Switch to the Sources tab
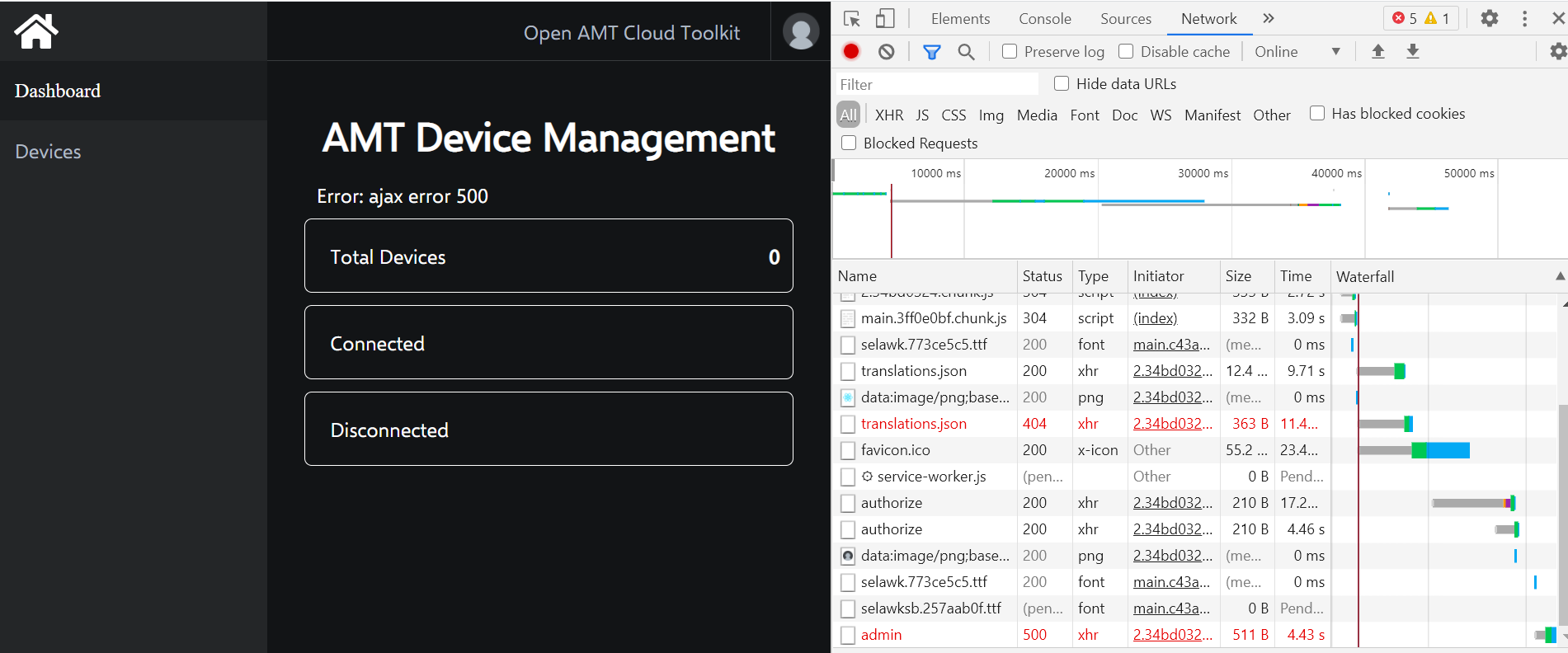The height and width of the screenshot is (653, 1568). (x=1125, y=18)
